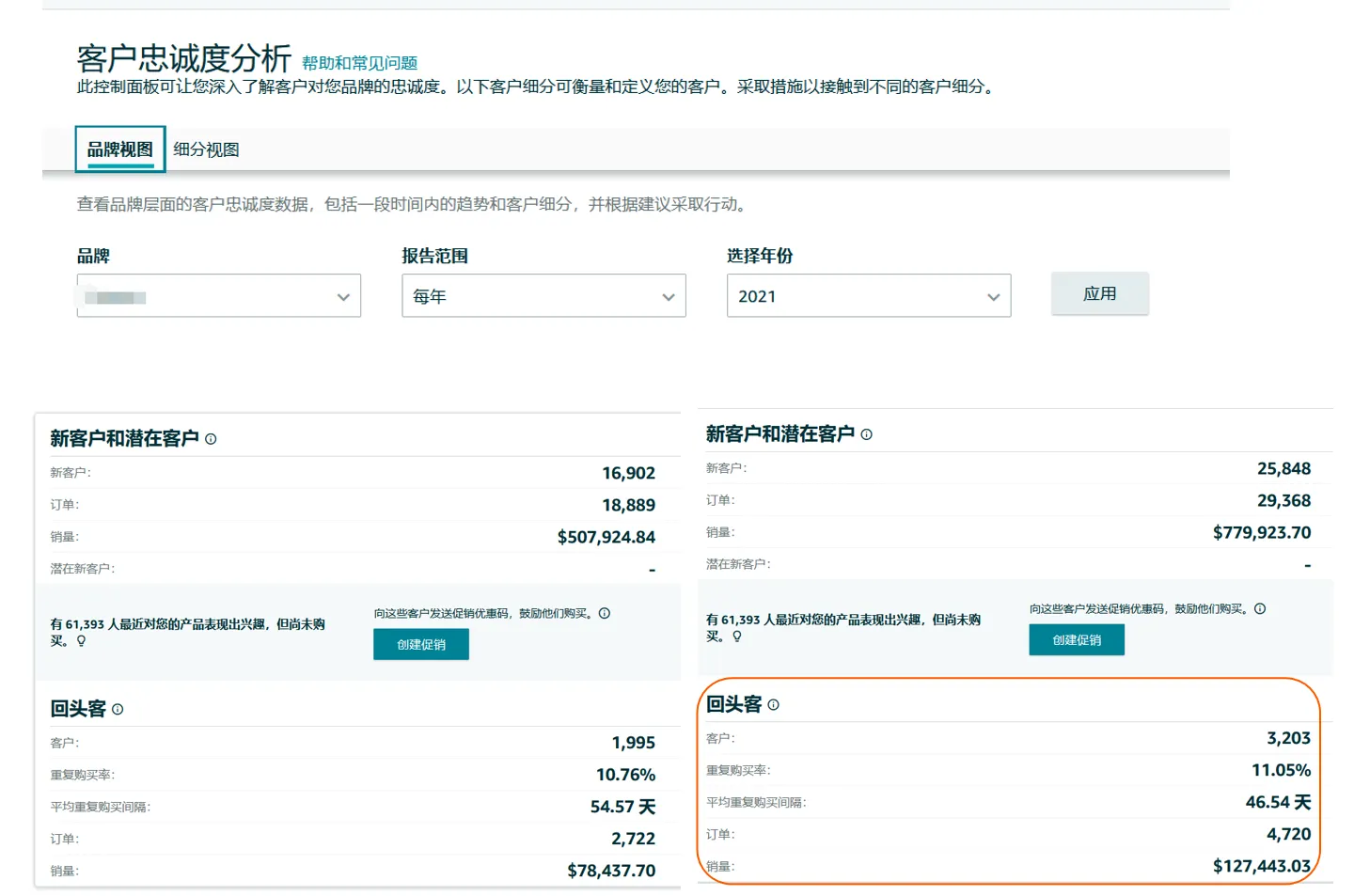Click the info icon beside left 新客户和潜在客户 heading
This screenshot has height=896, width=1354.
(212, 437)
